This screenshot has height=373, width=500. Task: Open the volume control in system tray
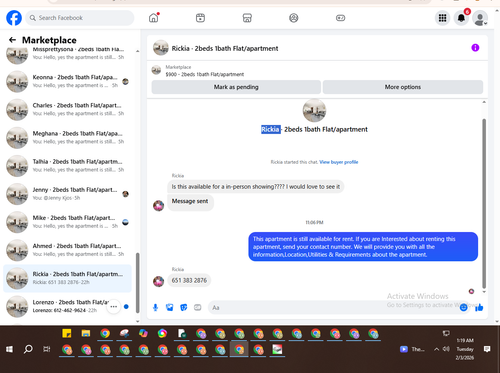[x=446, y=349]
